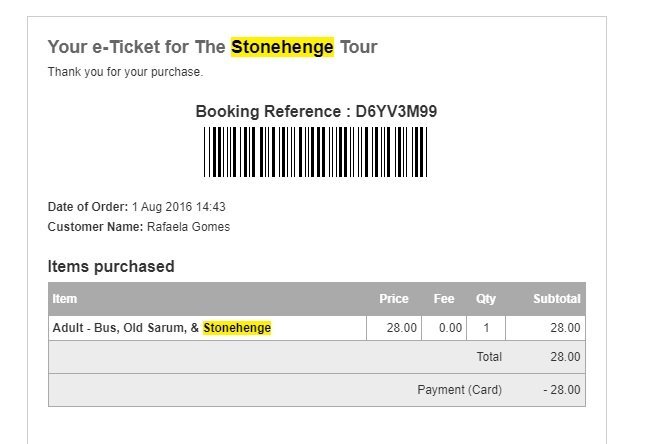Click the customer name Rafaela Gomes
Viewport: 657px width, 444px height.
click(x=188, y=227)
